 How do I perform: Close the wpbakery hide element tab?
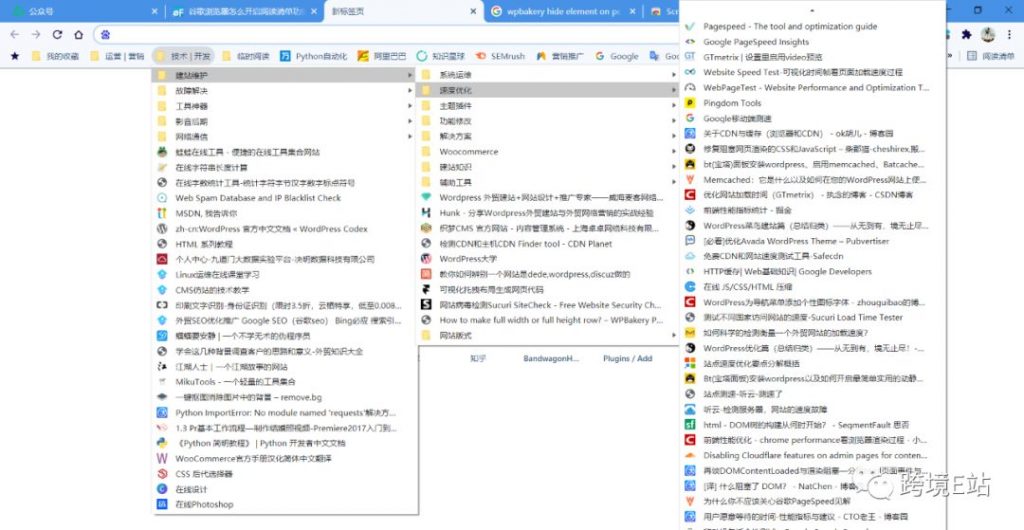(633, 11)
